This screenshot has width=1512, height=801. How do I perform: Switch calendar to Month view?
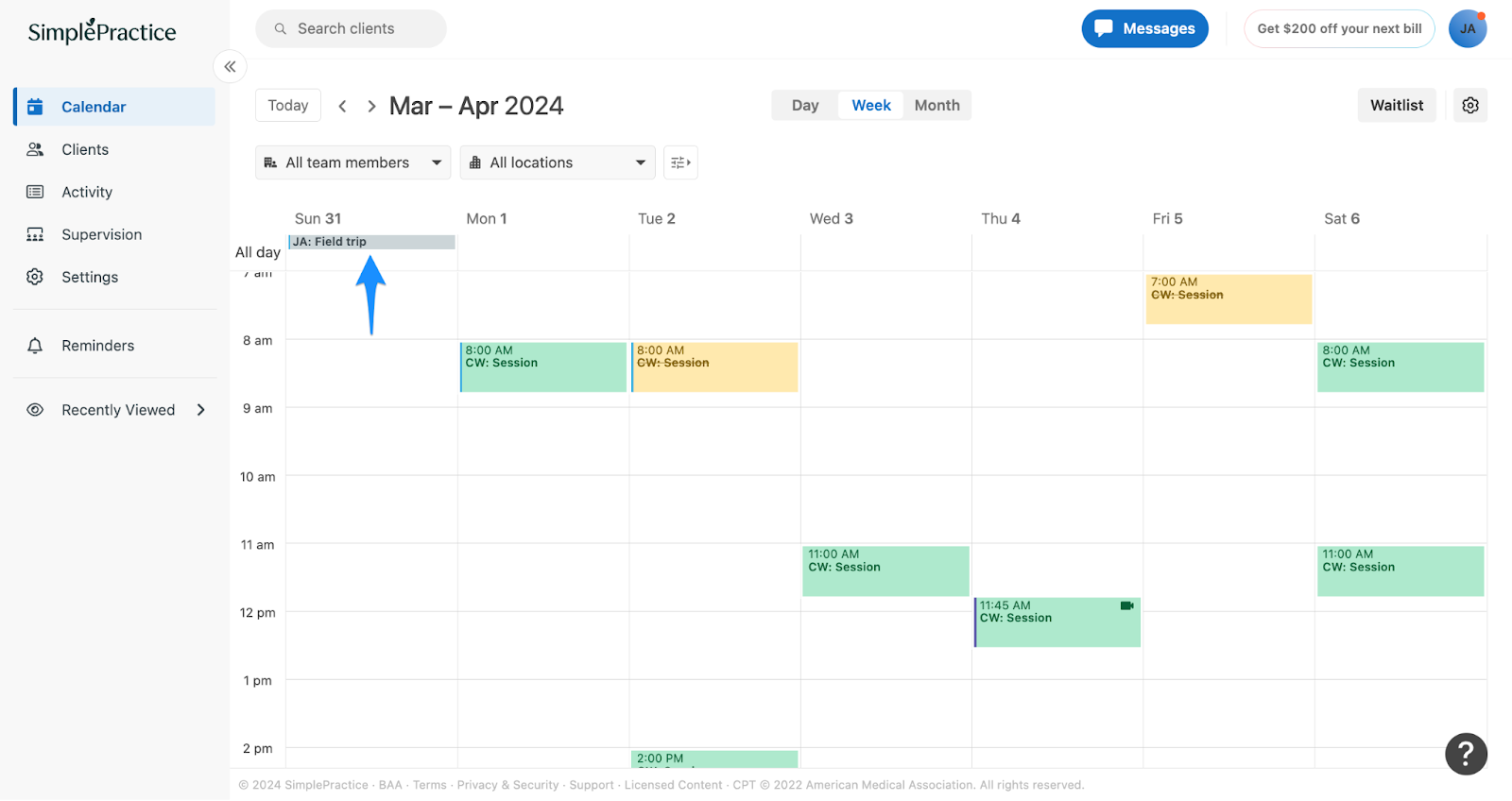(936, 106)
